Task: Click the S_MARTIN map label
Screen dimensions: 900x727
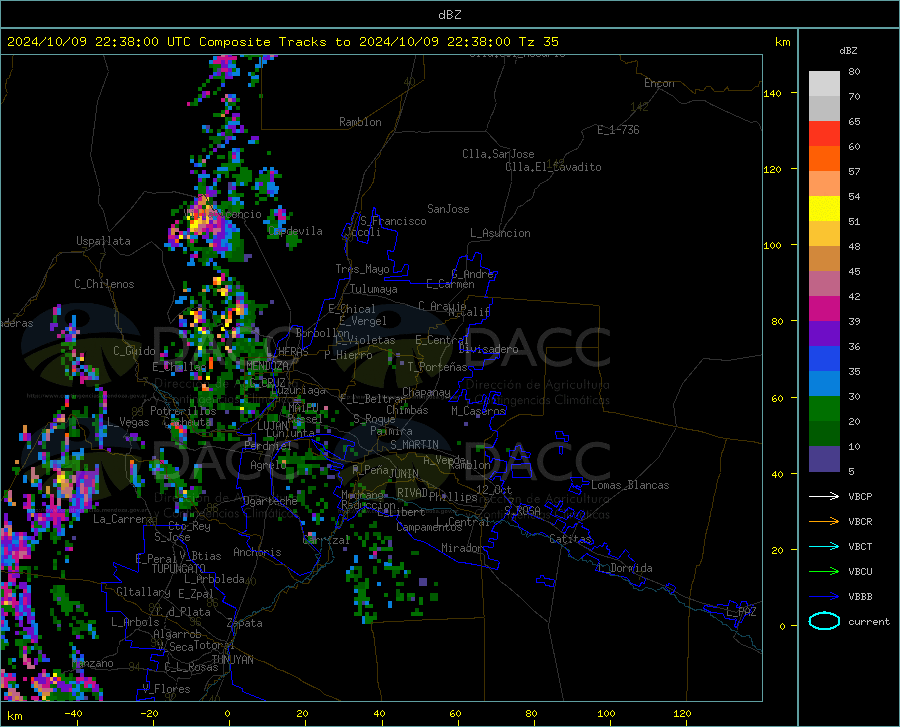Action: (x=414, y=445)
